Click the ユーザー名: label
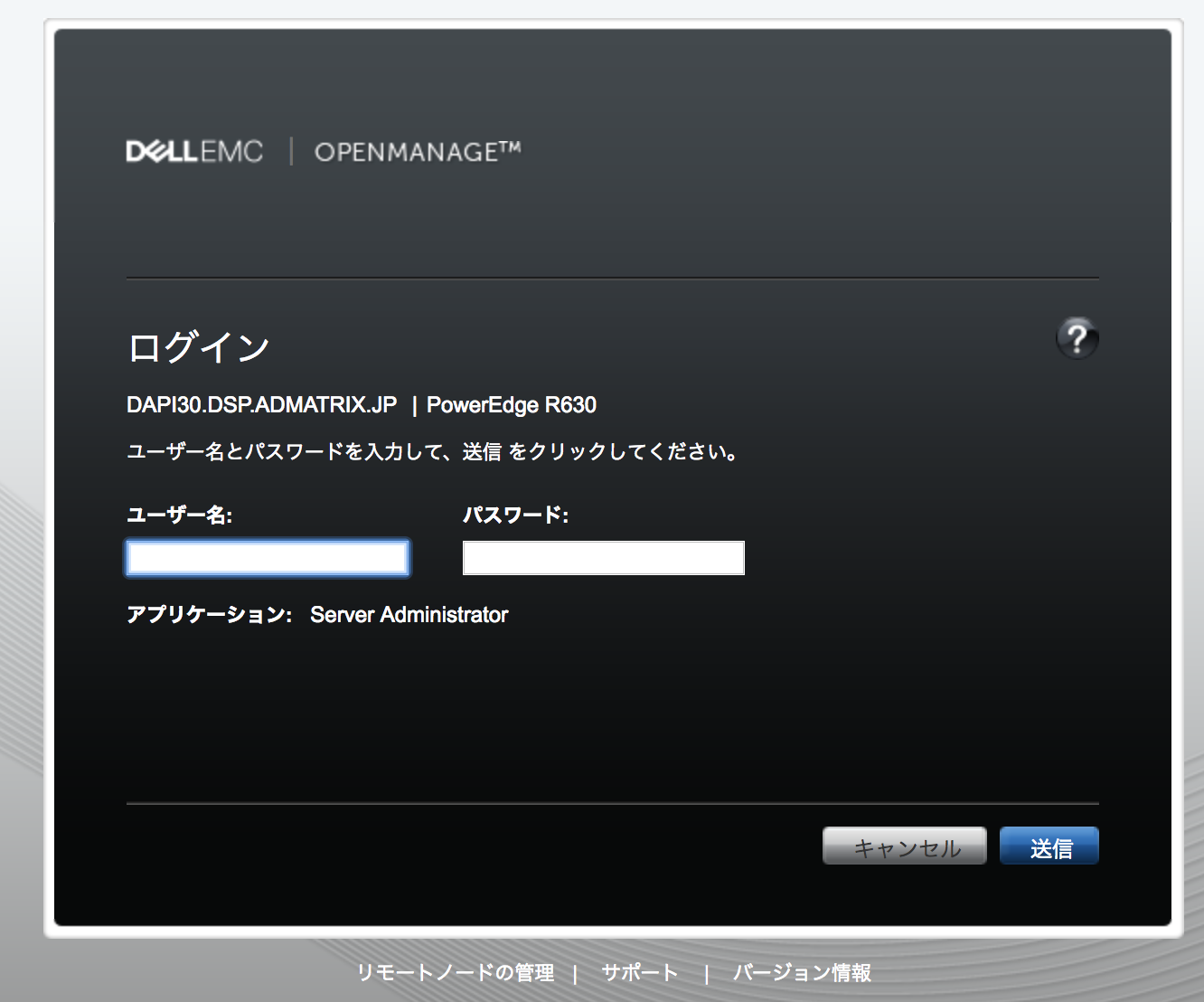 click(180, 515)
